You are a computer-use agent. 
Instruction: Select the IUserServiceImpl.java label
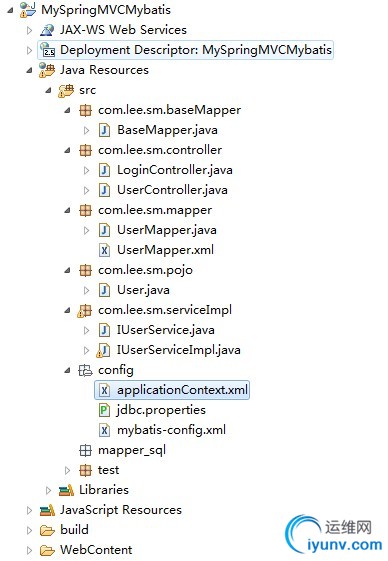click(179, 350)
